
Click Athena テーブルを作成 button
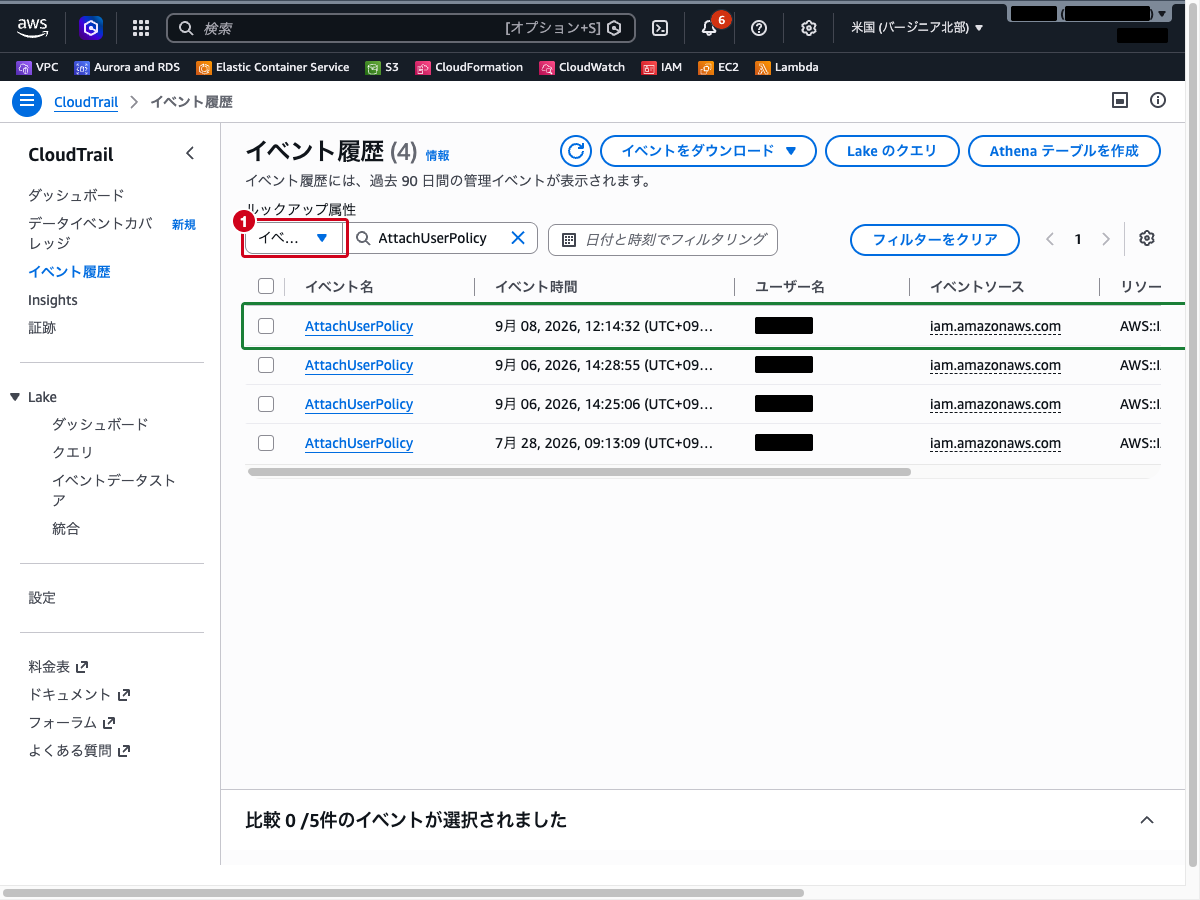pyautogui.click(x=1064, y=151)
